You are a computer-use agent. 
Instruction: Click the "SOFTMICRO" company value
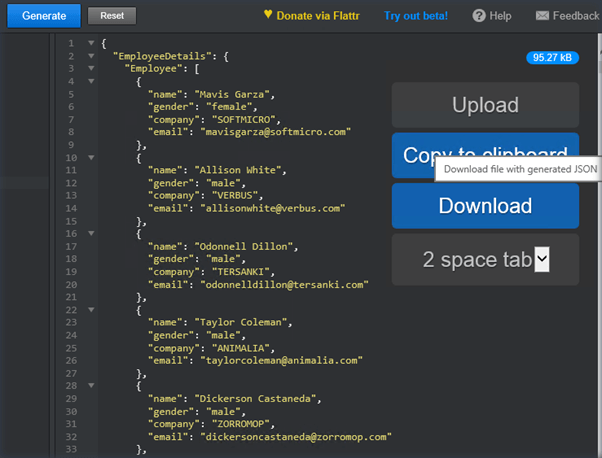(x=243, y=120)
